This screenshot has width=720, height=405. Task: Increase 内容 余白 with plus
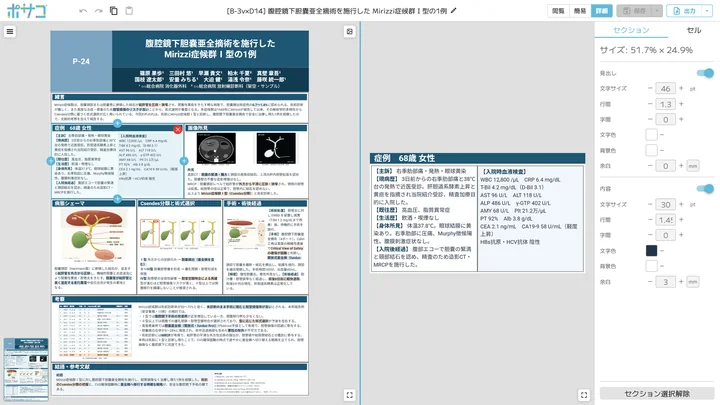click(x=681, y=281)
